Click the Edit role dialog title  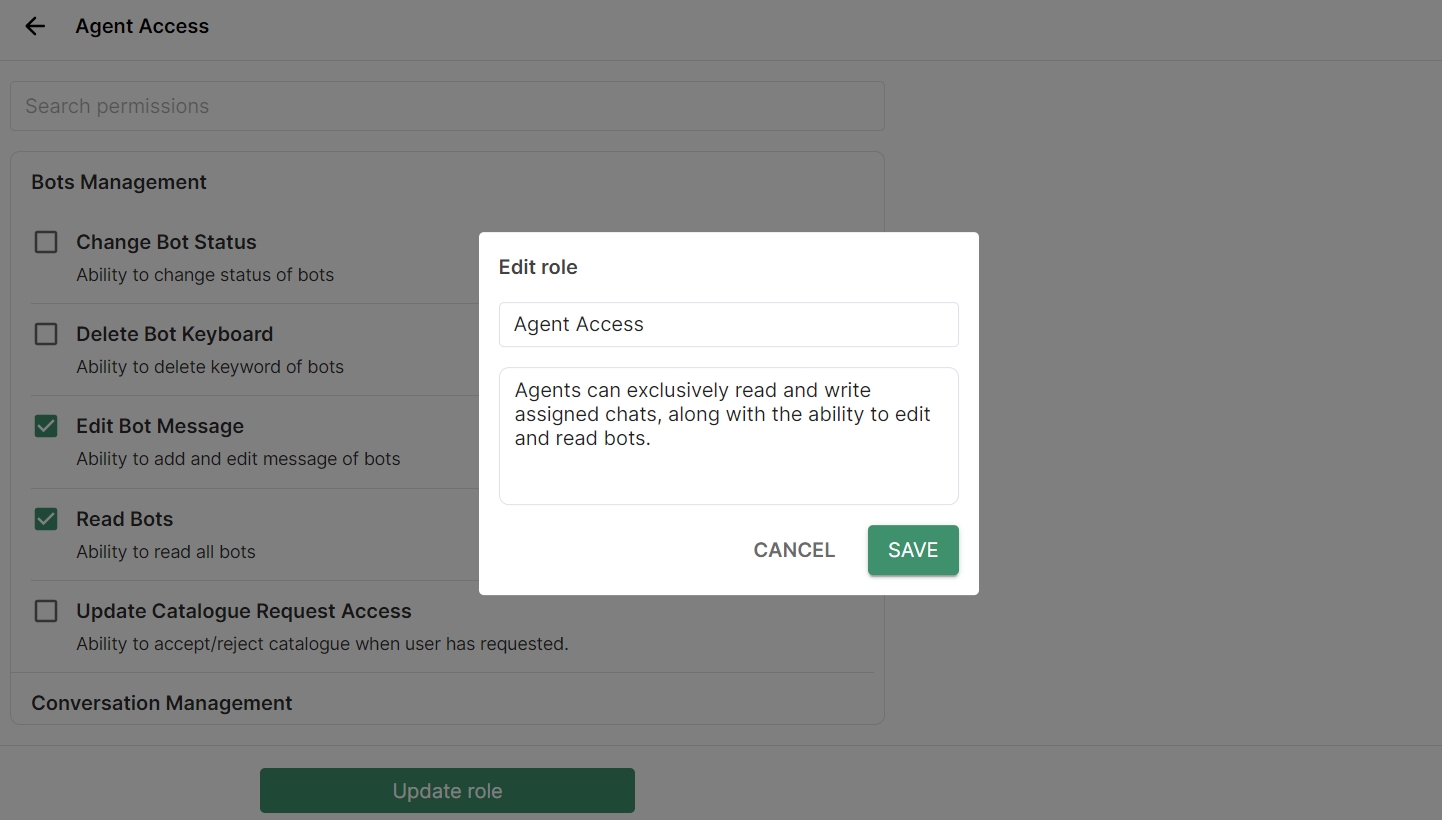coord(538,267)
